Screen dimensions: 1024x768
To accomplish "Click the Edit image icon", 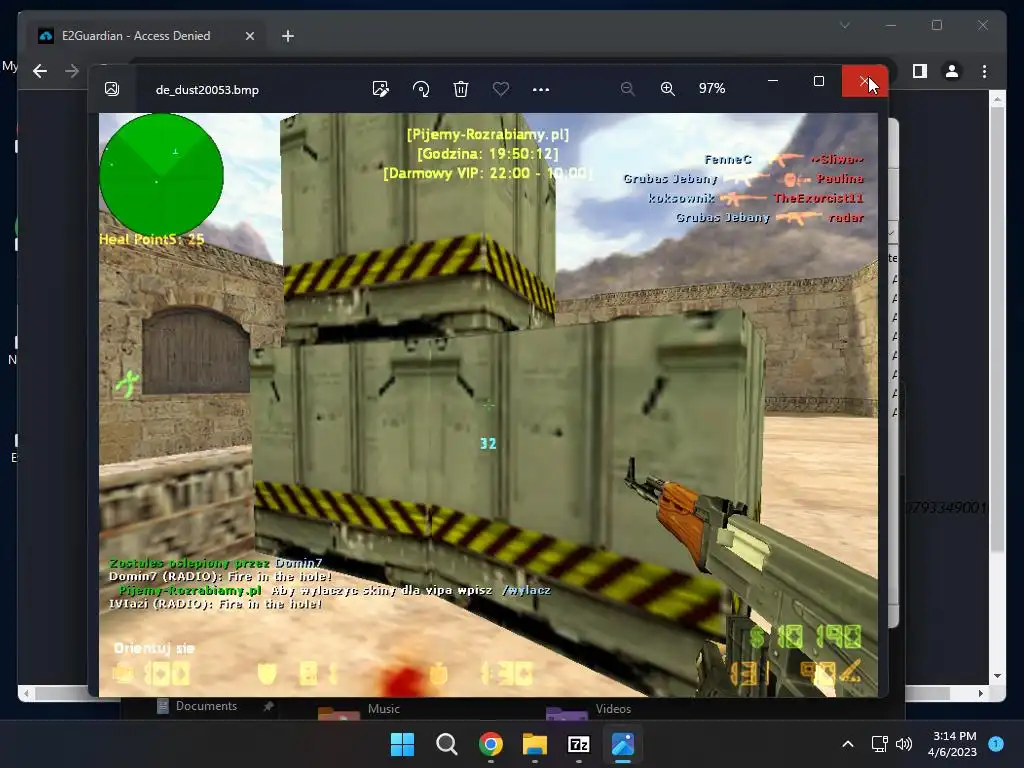I will point(380,89).
